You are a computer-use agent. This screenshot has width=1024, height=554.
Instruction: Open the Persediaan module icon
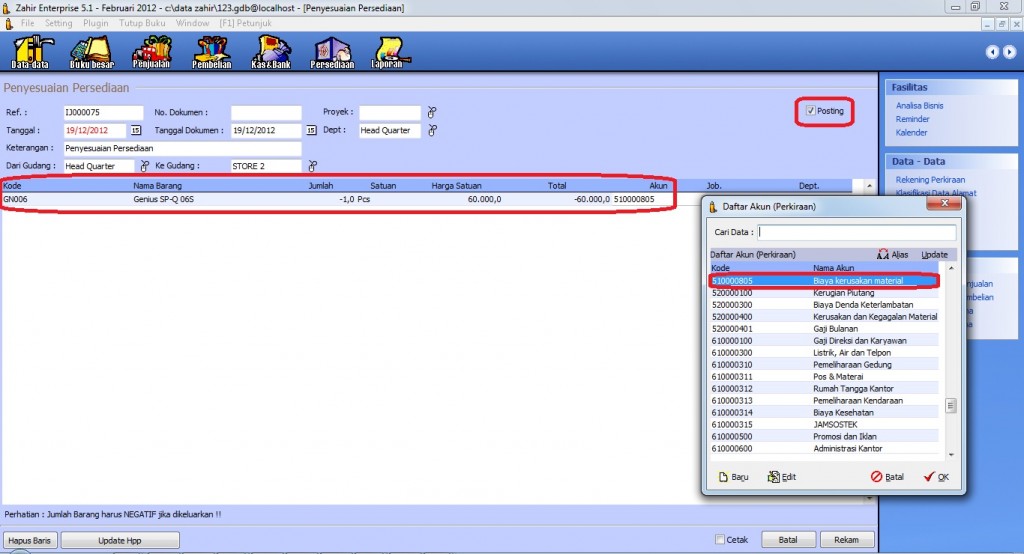[x=333, y=52]
